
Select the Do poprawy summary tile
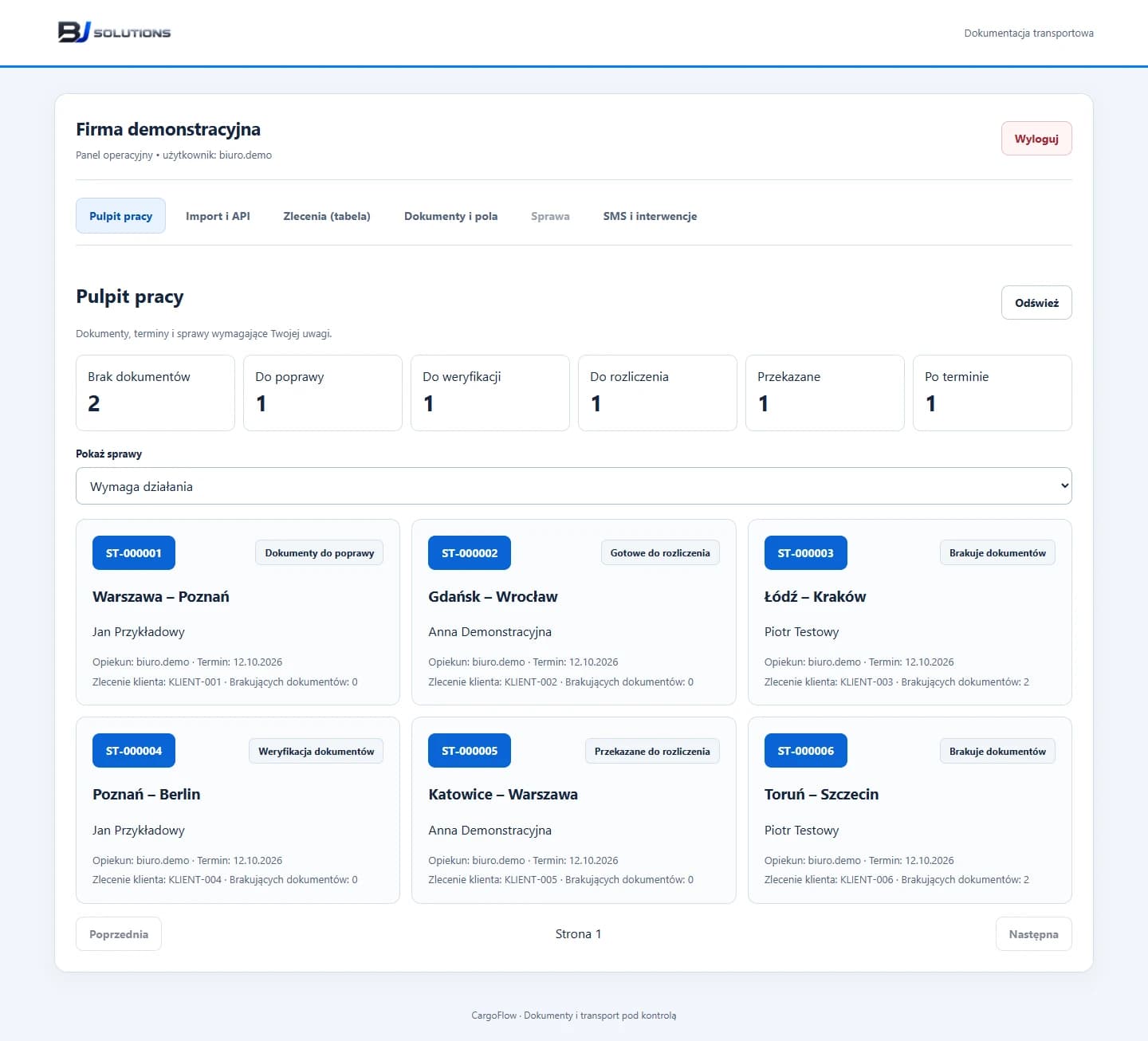(323, 393)
